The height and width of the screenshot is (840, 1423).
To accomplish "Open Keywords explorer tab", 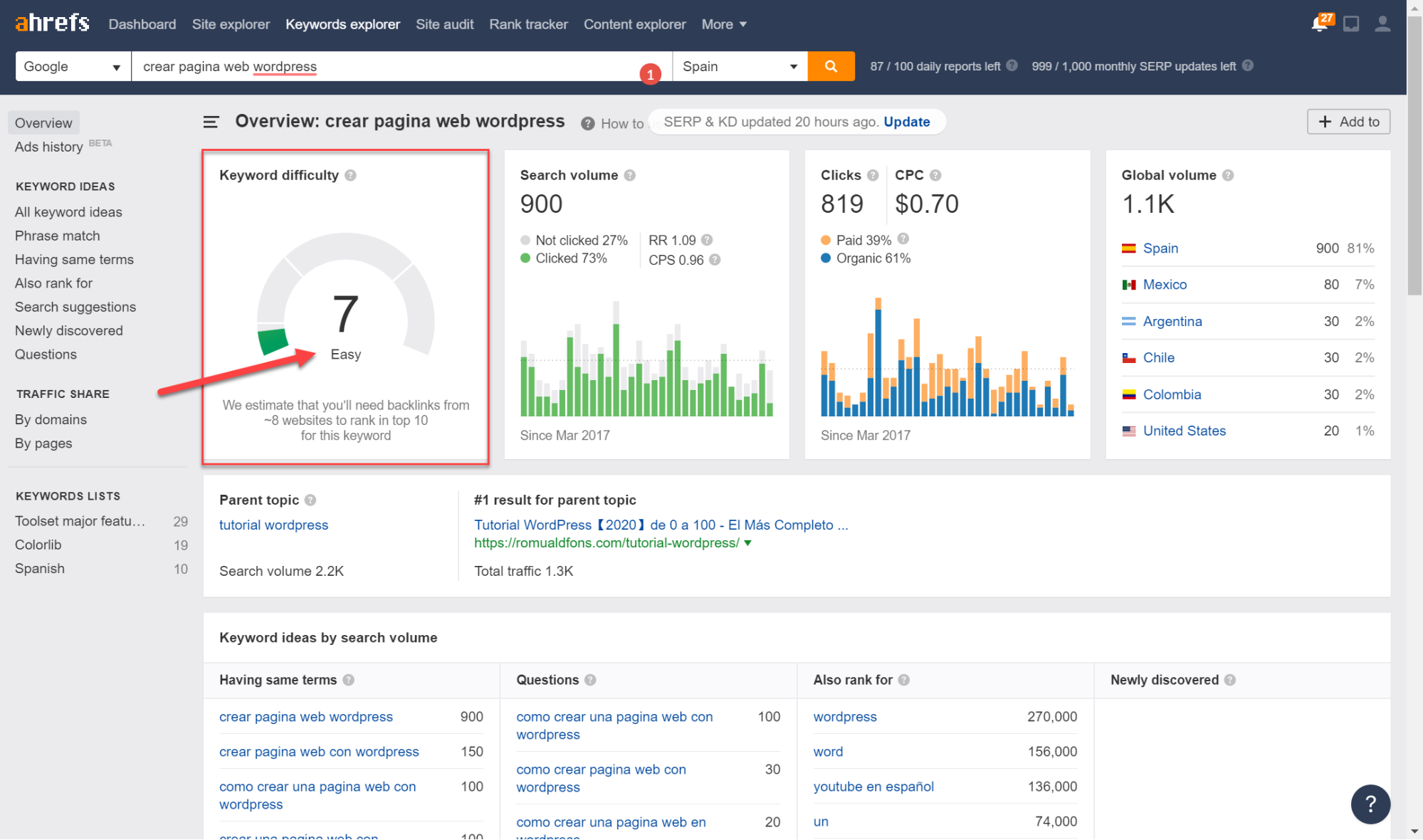I will (x=342, y=24).
